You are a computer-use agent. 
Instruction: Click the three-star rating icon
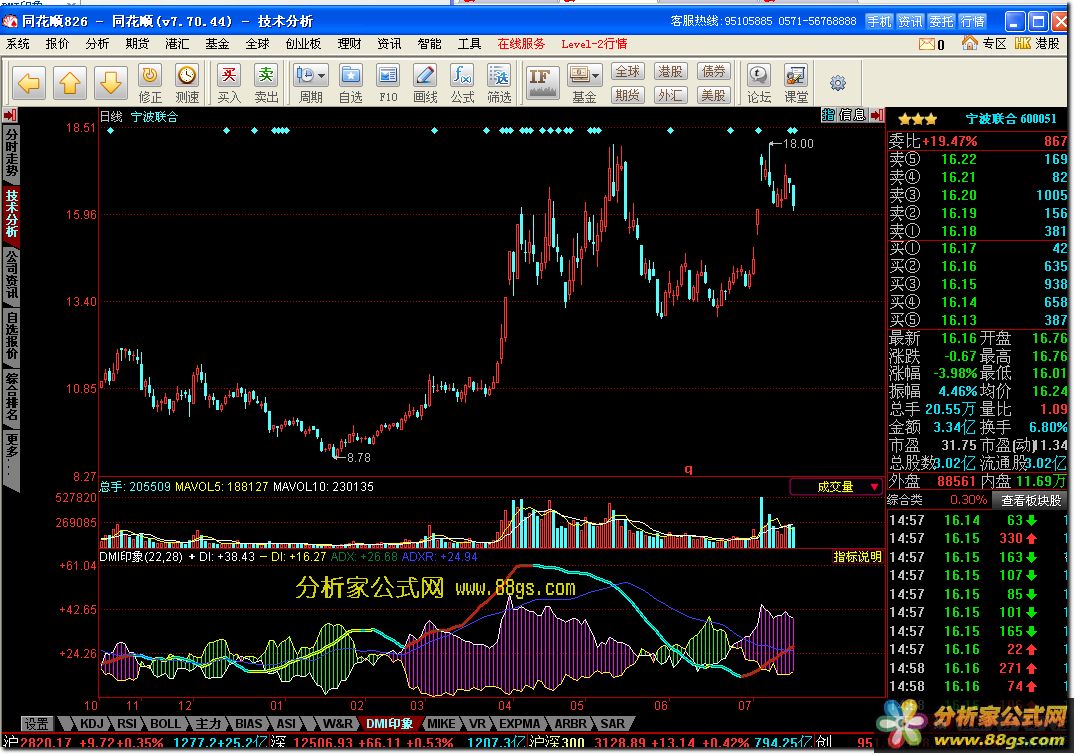[x=917, y=119]
